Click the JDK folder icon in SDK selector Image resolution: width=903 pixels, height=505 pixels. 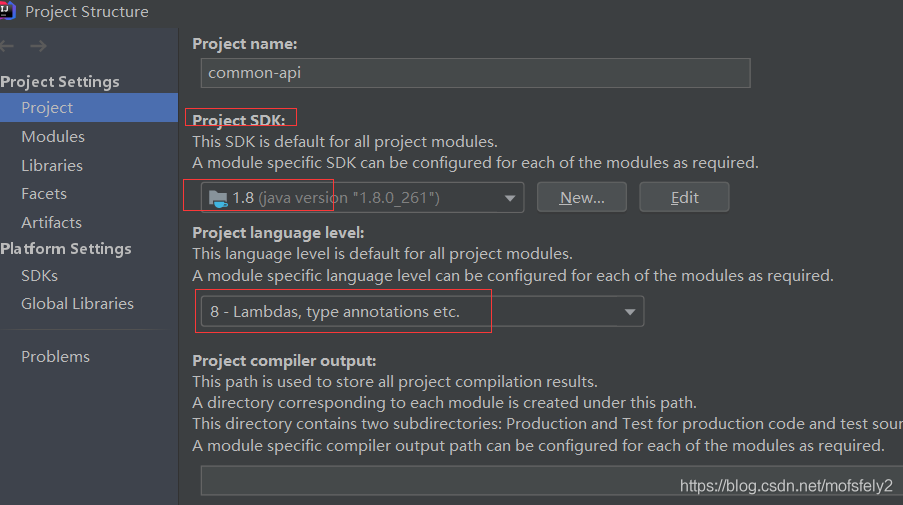(217, 198)
